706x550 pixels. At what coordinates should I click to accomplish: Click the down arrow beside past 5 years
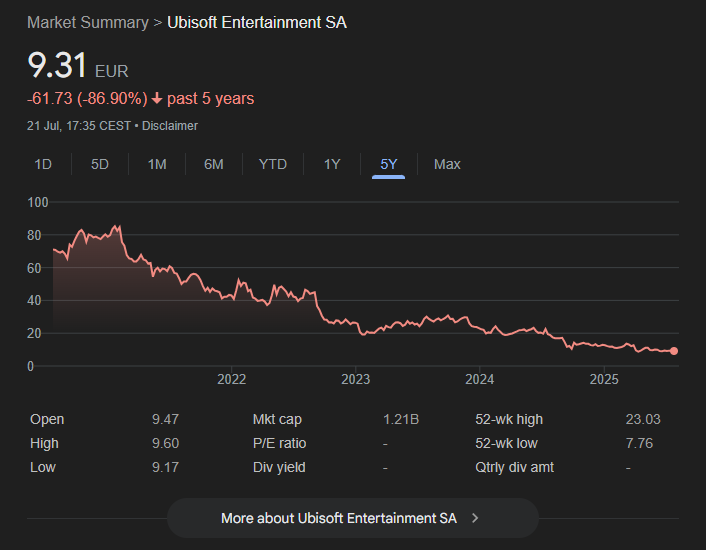click(x=157, y=98)
